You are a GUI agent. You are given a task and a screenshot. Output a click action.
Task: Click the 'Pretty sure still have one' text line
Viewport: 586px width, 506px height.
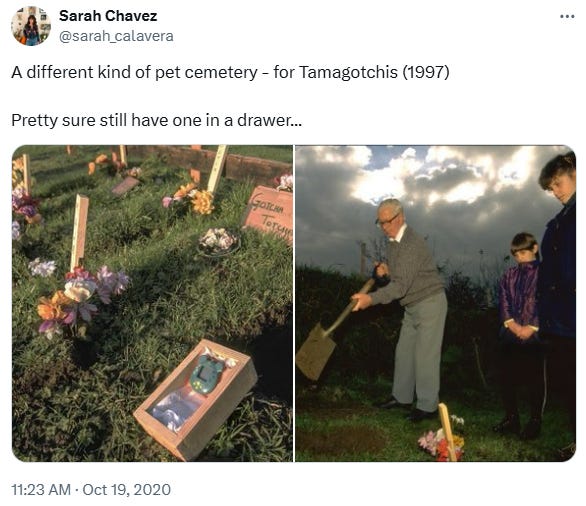(157, 120)
